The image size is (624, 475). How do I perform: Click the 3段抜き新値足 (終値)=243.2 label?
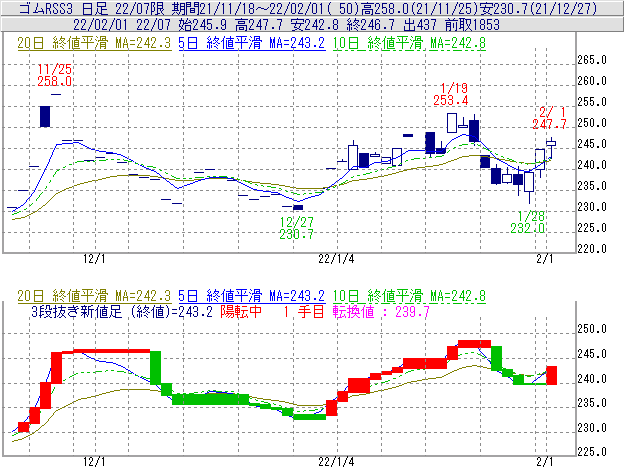(122, 311)
